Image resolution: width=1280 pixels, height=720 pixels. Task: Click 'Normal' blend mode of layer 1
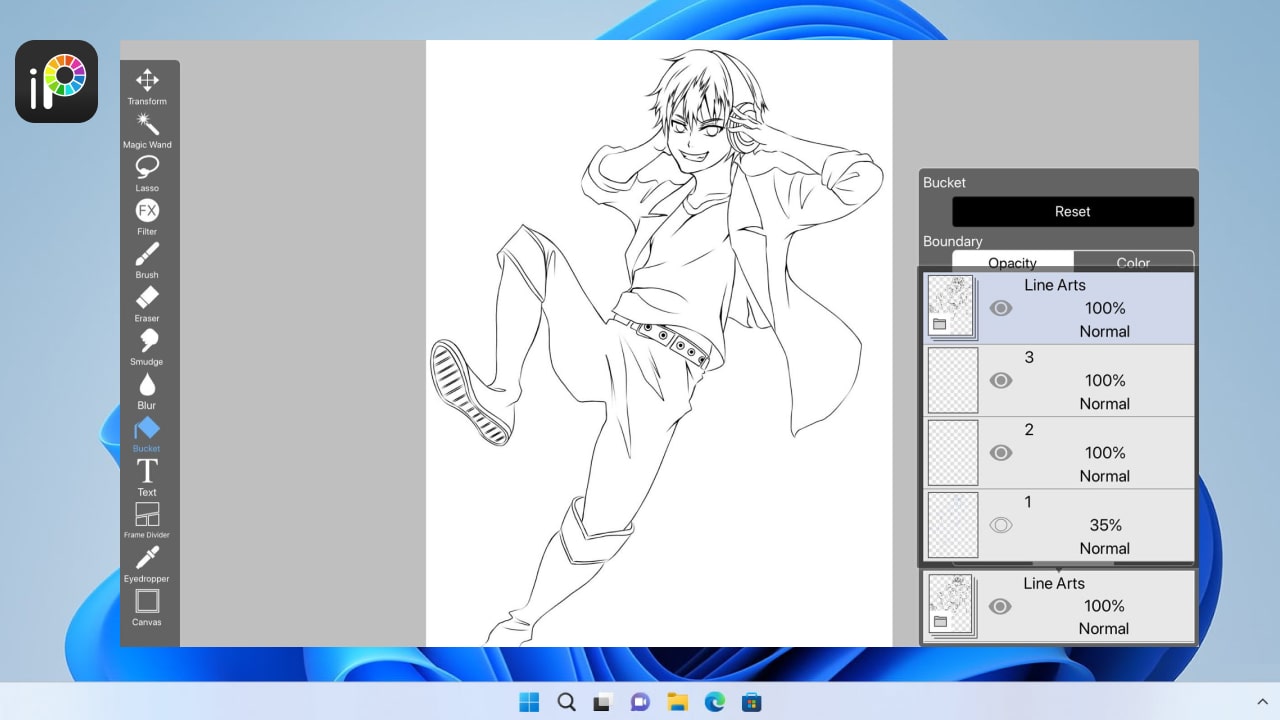1105,548
